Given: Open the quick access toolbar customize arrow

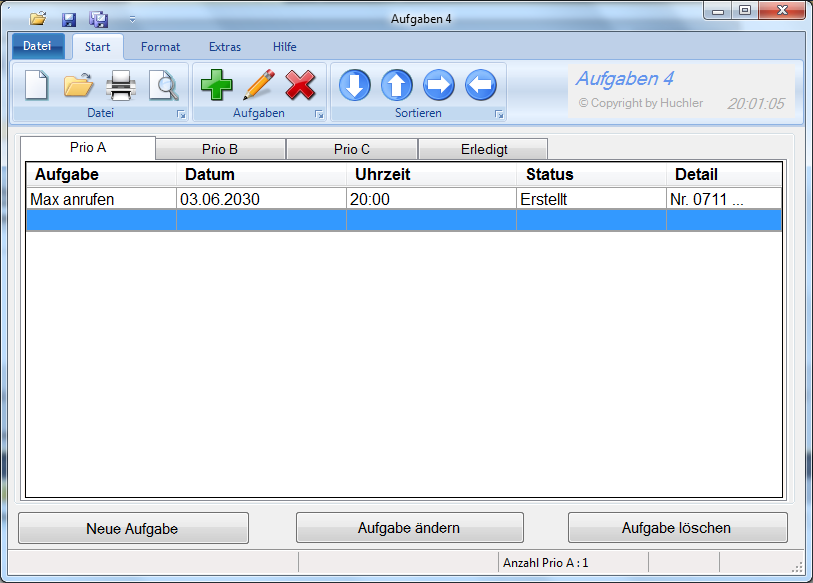Looking at the screenshot, I should 132,19.
